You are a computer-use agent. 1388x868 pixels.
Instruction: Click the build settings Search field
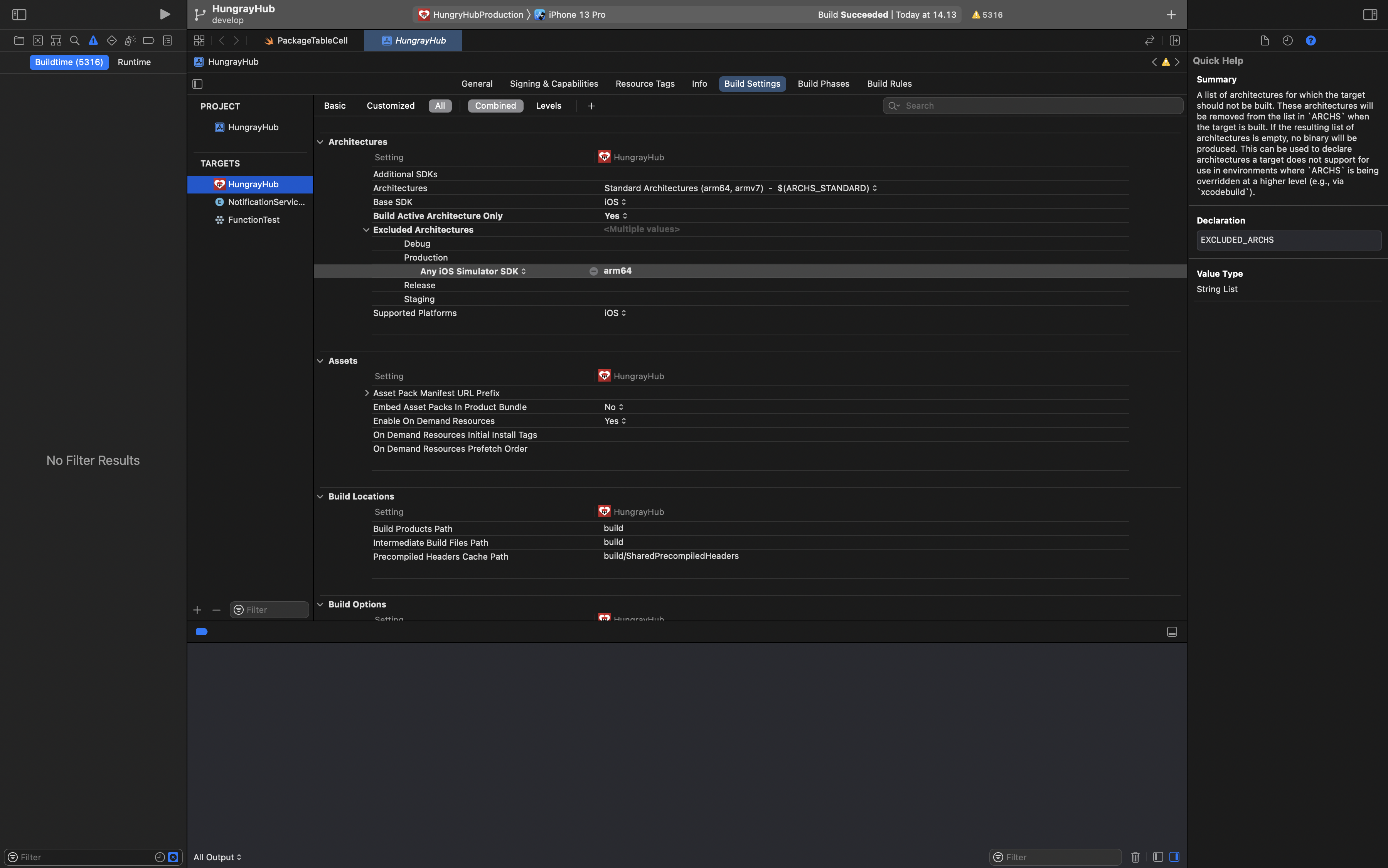(x=1039, y=106)
